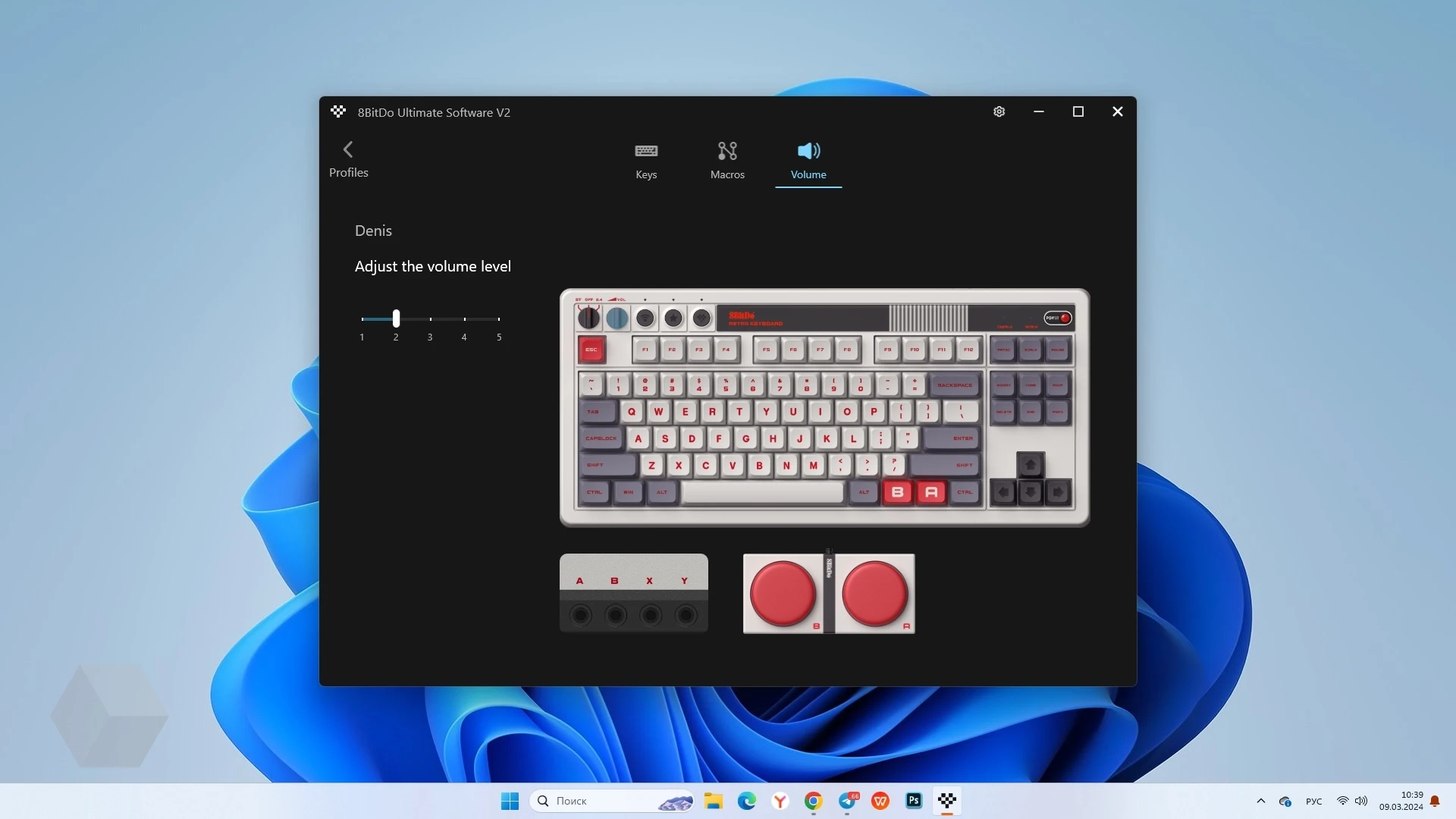Click the keyboard Enter key
1456x819 pixels.
coord(953,438)
